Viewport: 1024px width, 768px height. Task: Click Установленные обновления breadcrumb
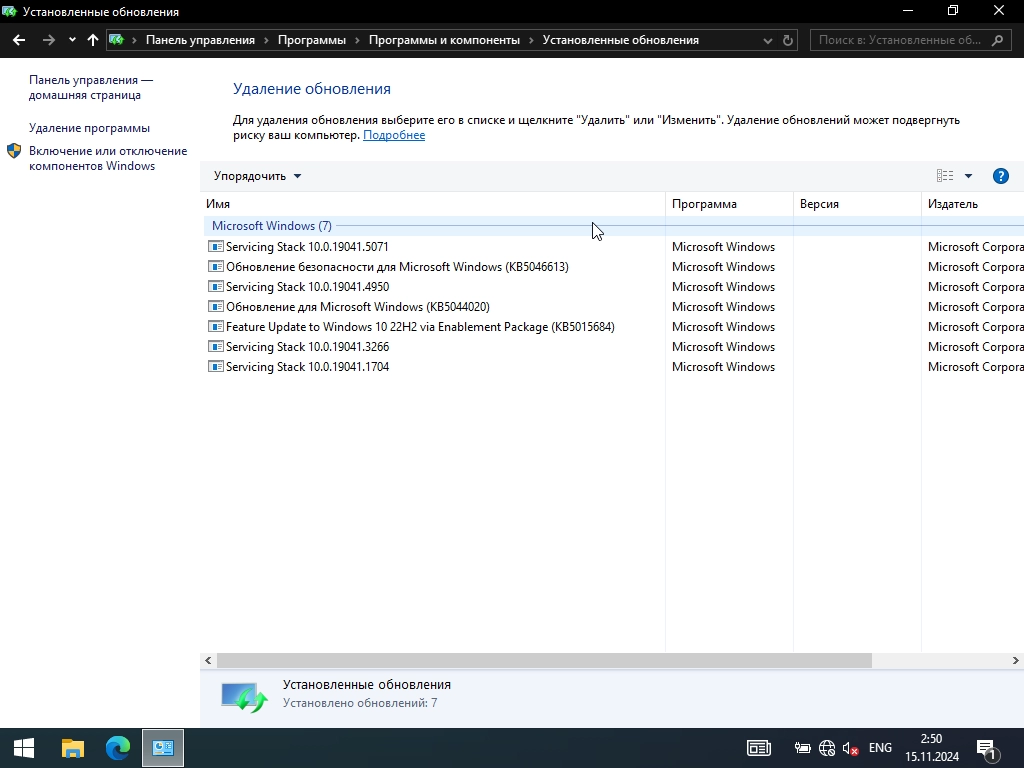point(620,40)
